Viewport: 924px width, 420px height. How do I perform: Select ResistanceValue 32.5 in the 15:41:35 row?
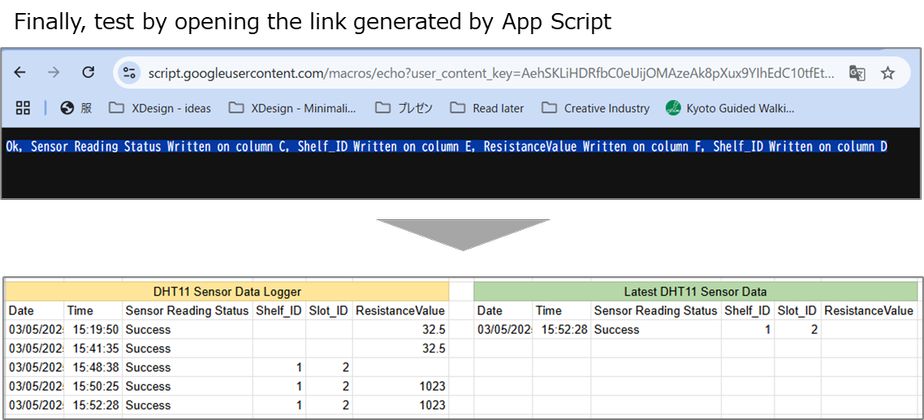pyautogui.click(x=401, y=348)
